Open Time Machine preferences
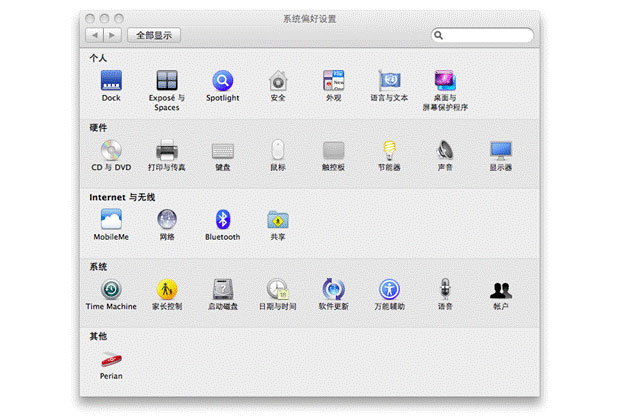The image size is (620, 420). pos(110,290)
